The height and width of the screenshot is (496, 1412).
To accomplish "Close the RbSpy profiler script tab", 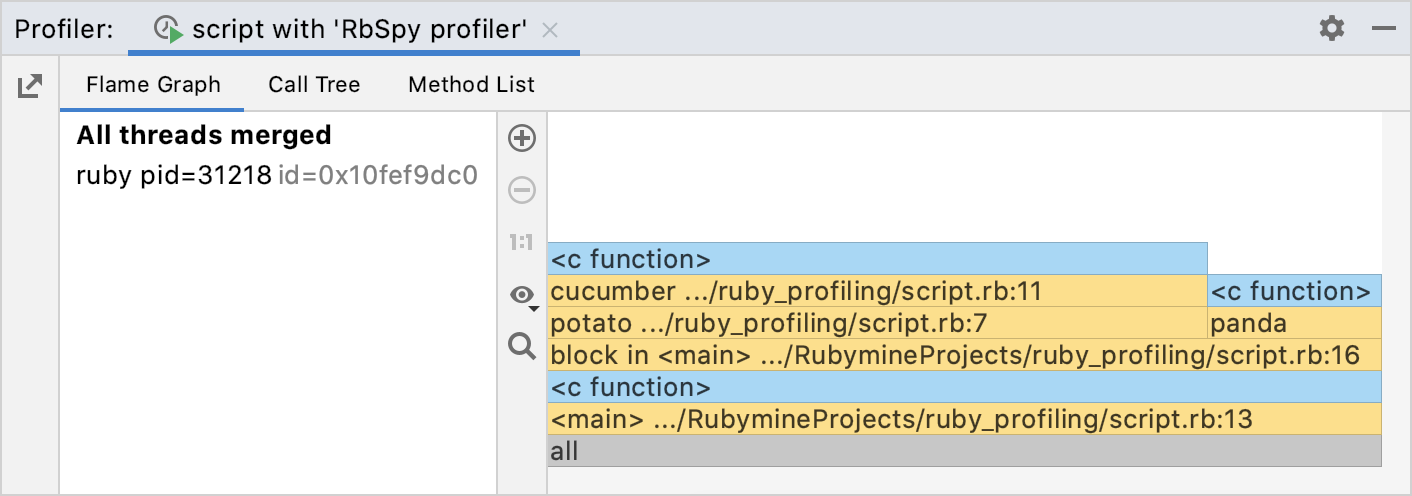I will 549,30.
